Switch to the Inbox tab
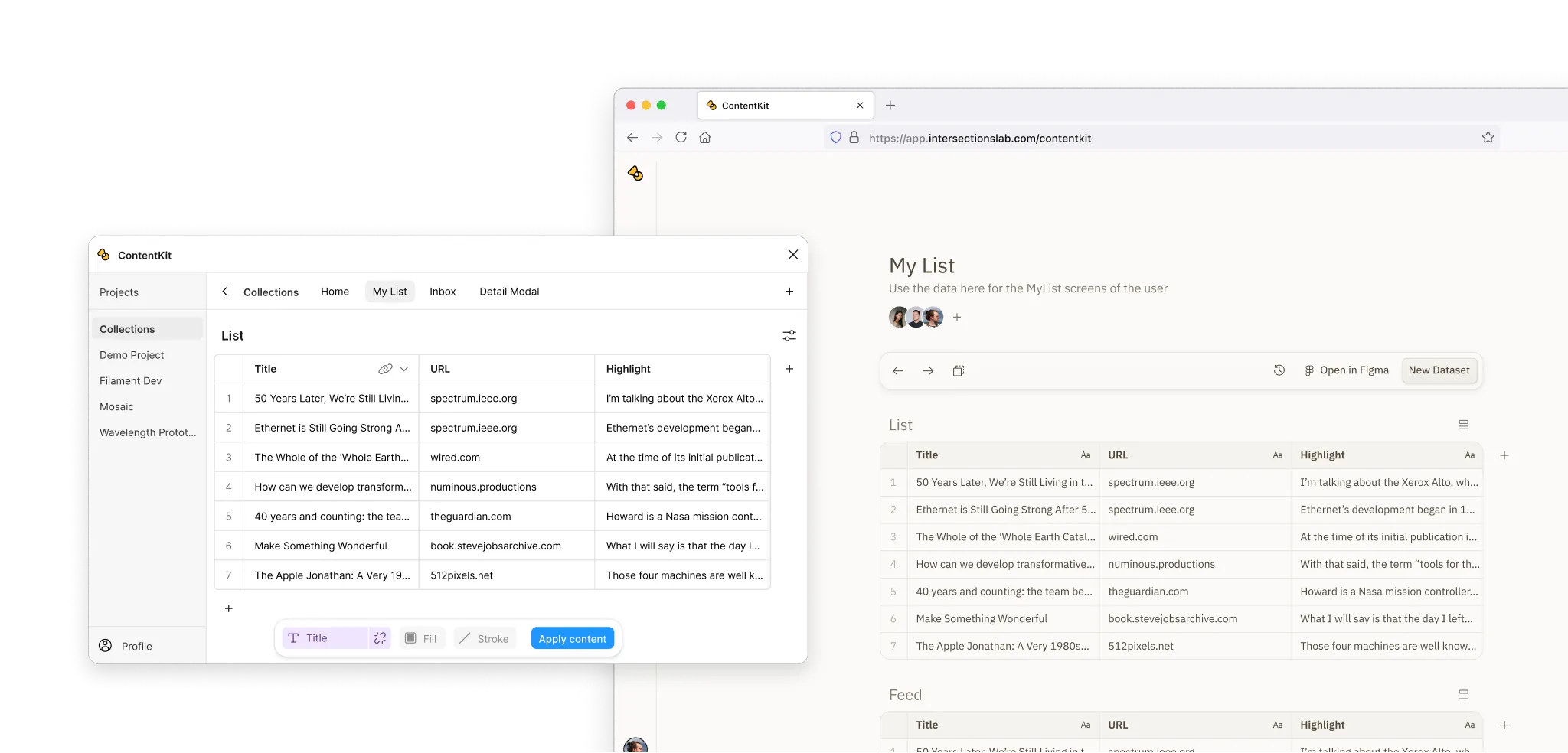This screenshot has width=1568, height=753. tap(443, 292)
